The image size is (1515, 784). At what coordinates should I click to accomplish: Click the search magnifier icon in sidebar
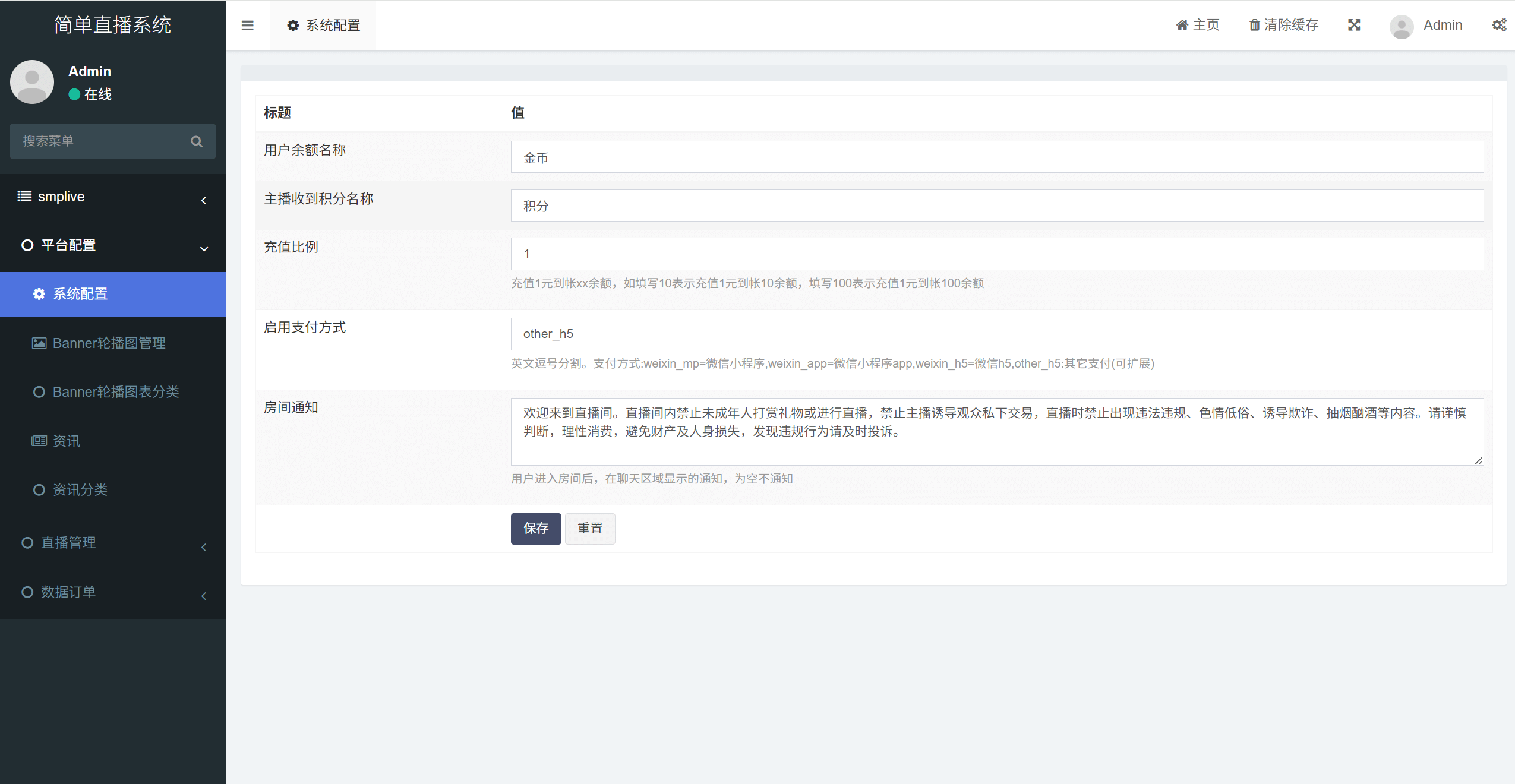(197, 141)
